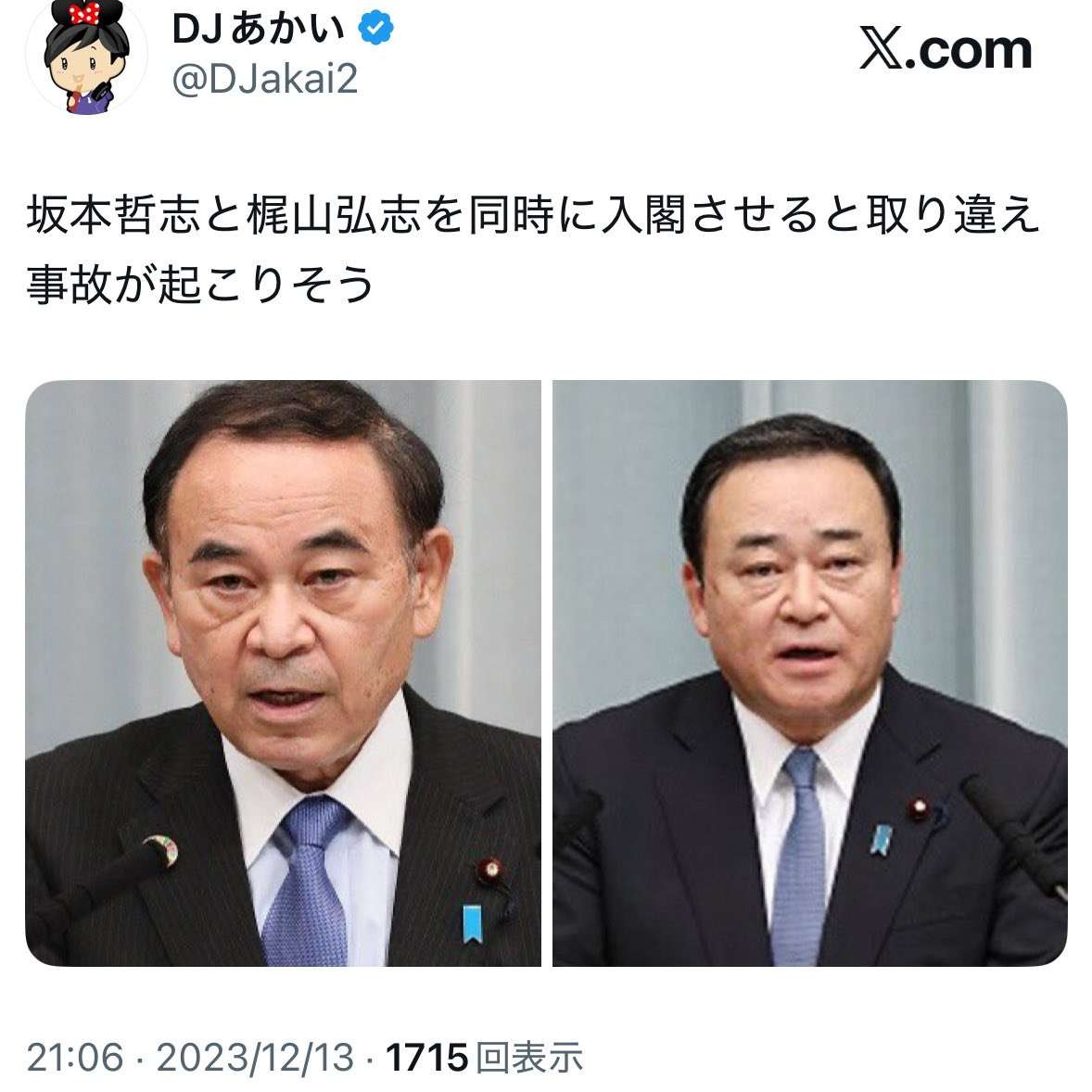Click blue ribbon pin in left photo
The width and height of the screenshot is (1092, 1092).
pos(472,923)
